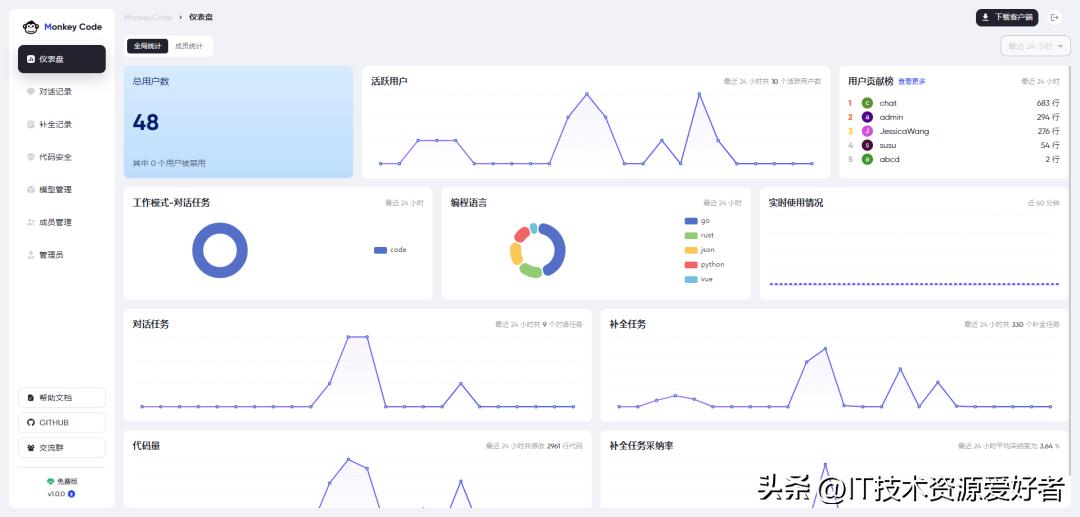Click the go segment of 编程语言 donut

tap(557, 249)
